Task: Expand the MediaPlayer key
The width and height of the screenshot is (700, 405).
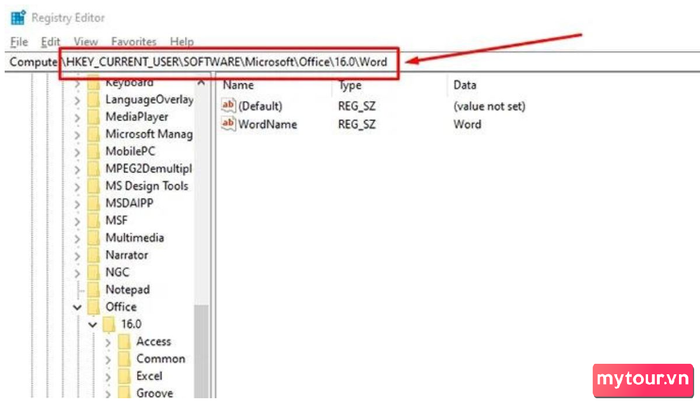Action: click(77, 118)
